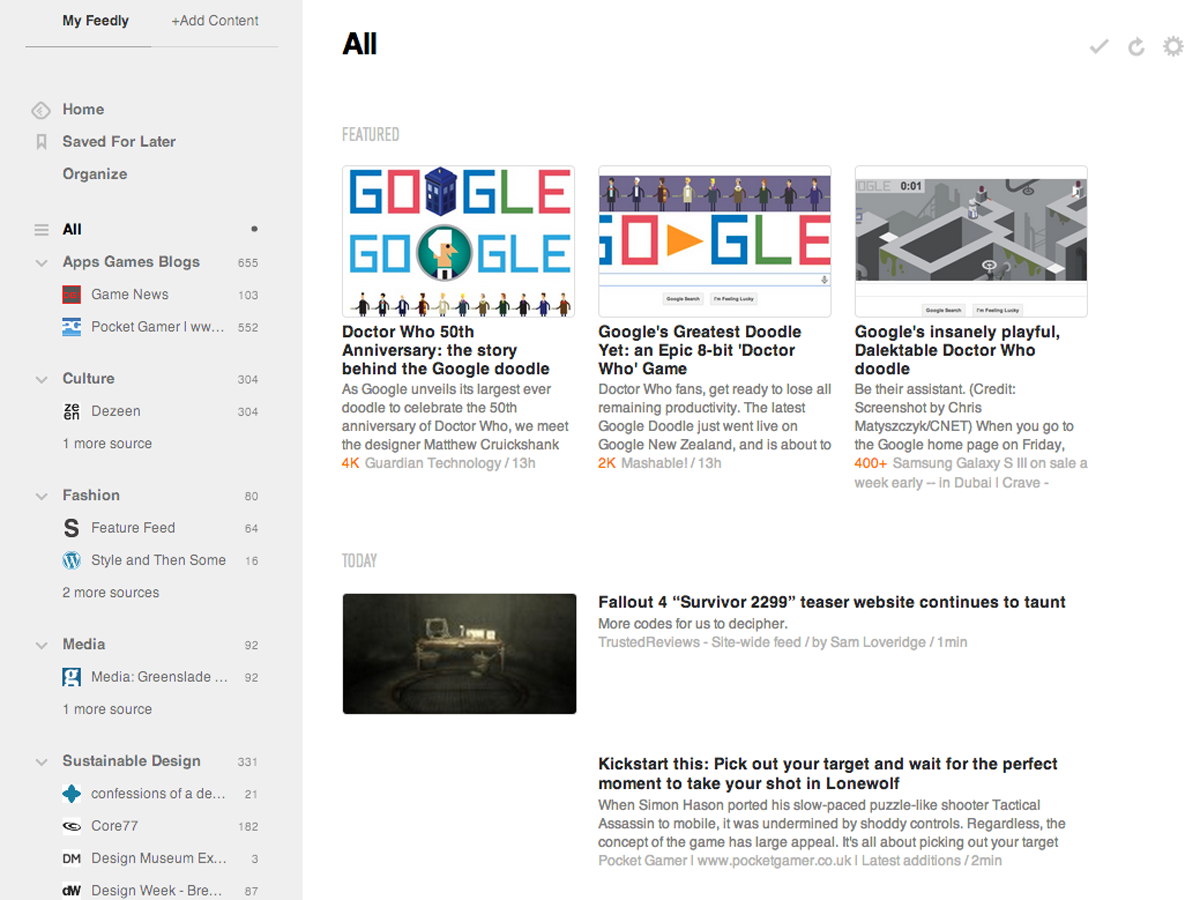Viewport: 1200px width, 900px height.
Task: Click 8-bit Doctor Who game thumbnail
Action: [x=715, y=241]
